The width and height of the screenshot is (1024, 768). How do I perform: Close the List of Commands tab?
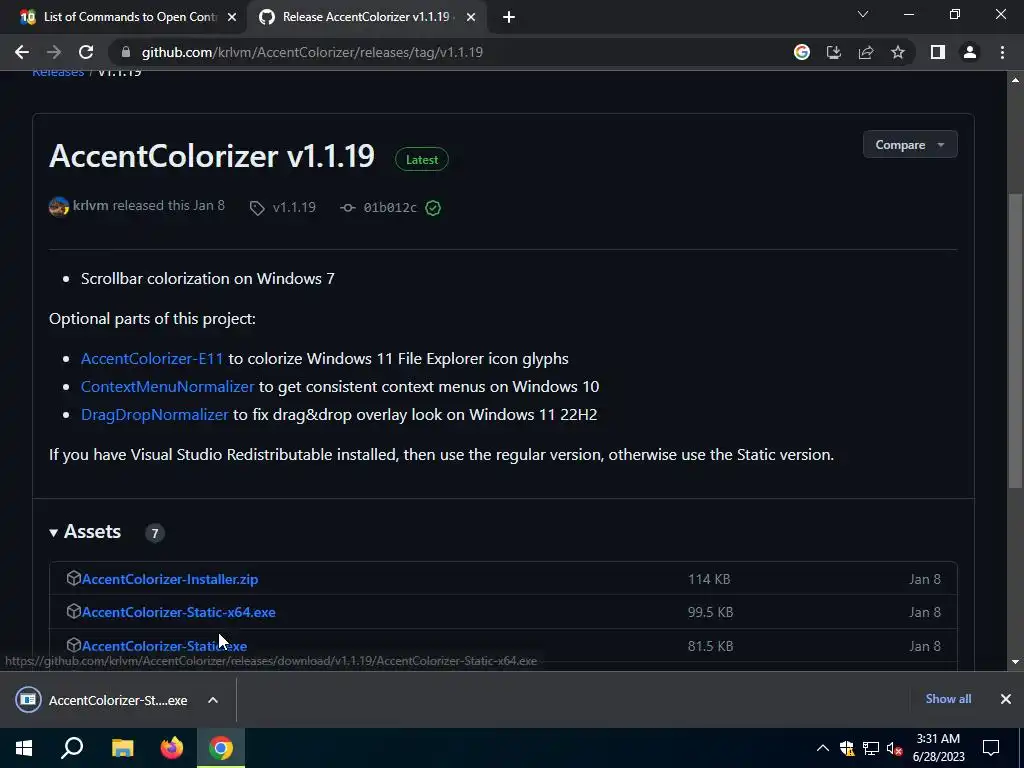[232, 18]
